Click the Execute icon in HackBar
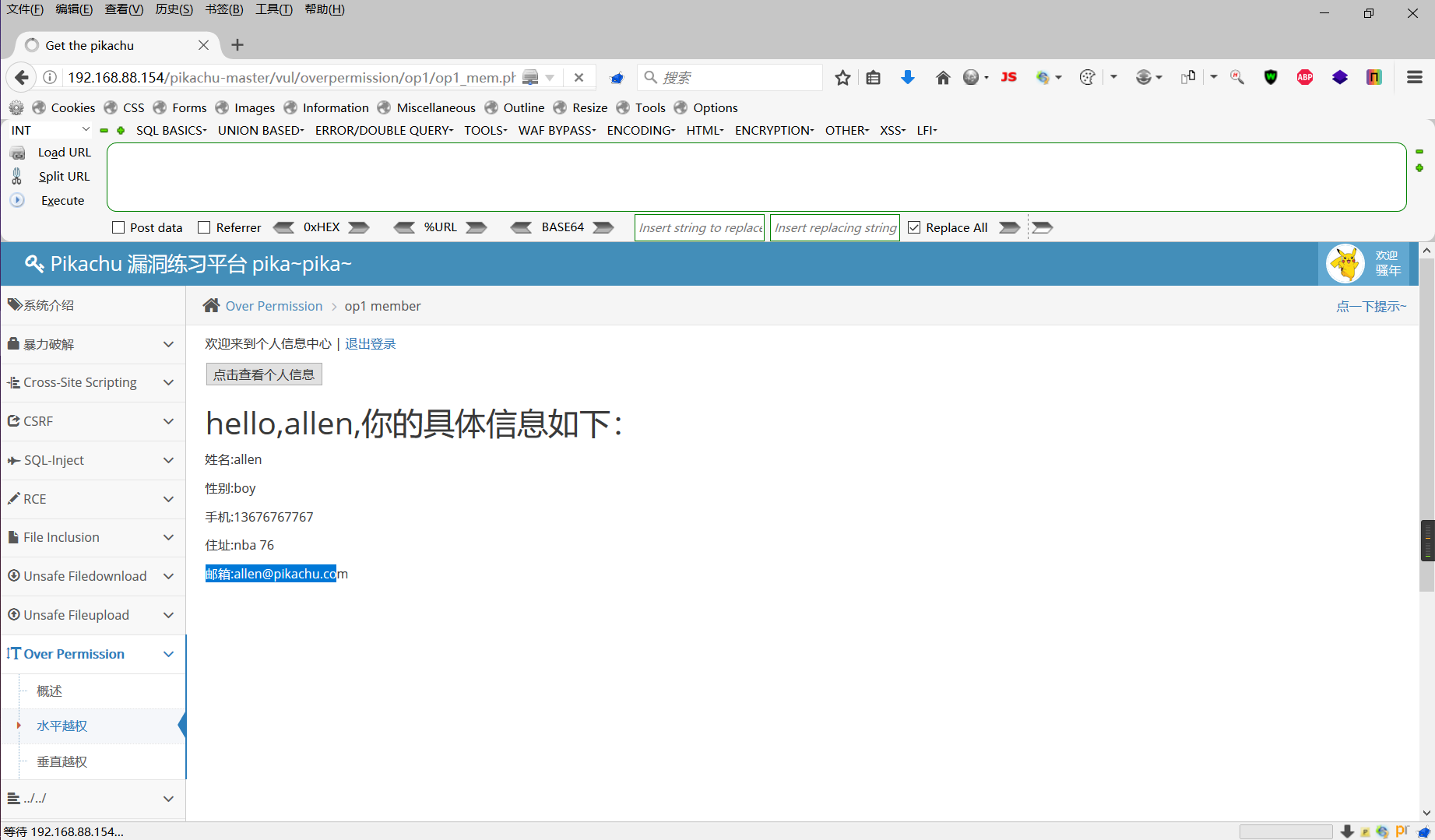 click(17, 200)
